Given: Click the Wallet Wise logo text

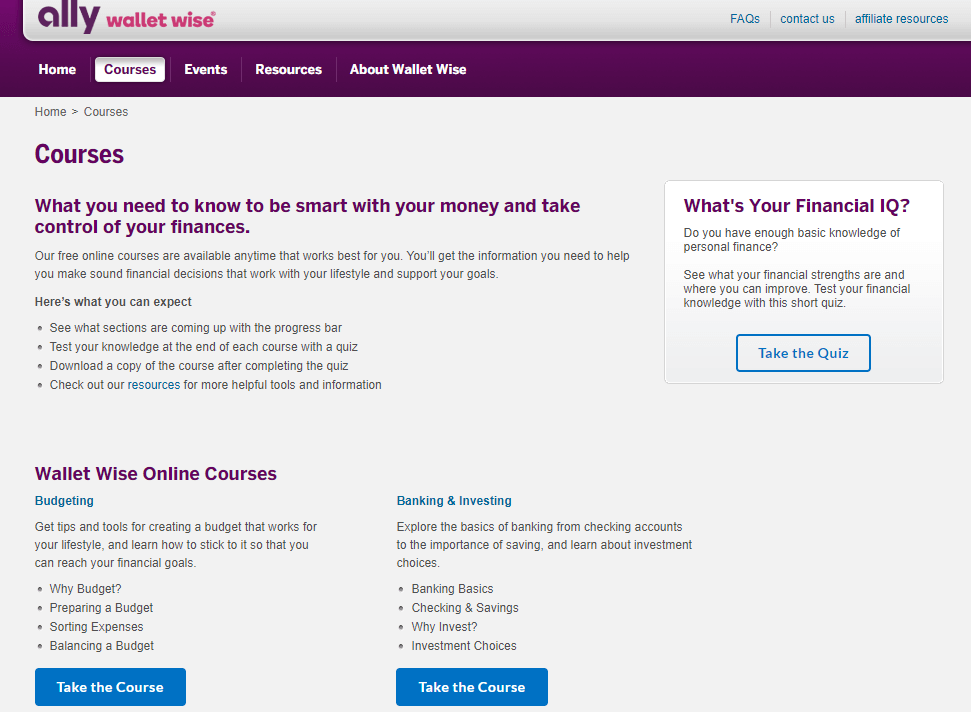Looking at the screenshot, I should pyautogui.click(x=161, y=20).
